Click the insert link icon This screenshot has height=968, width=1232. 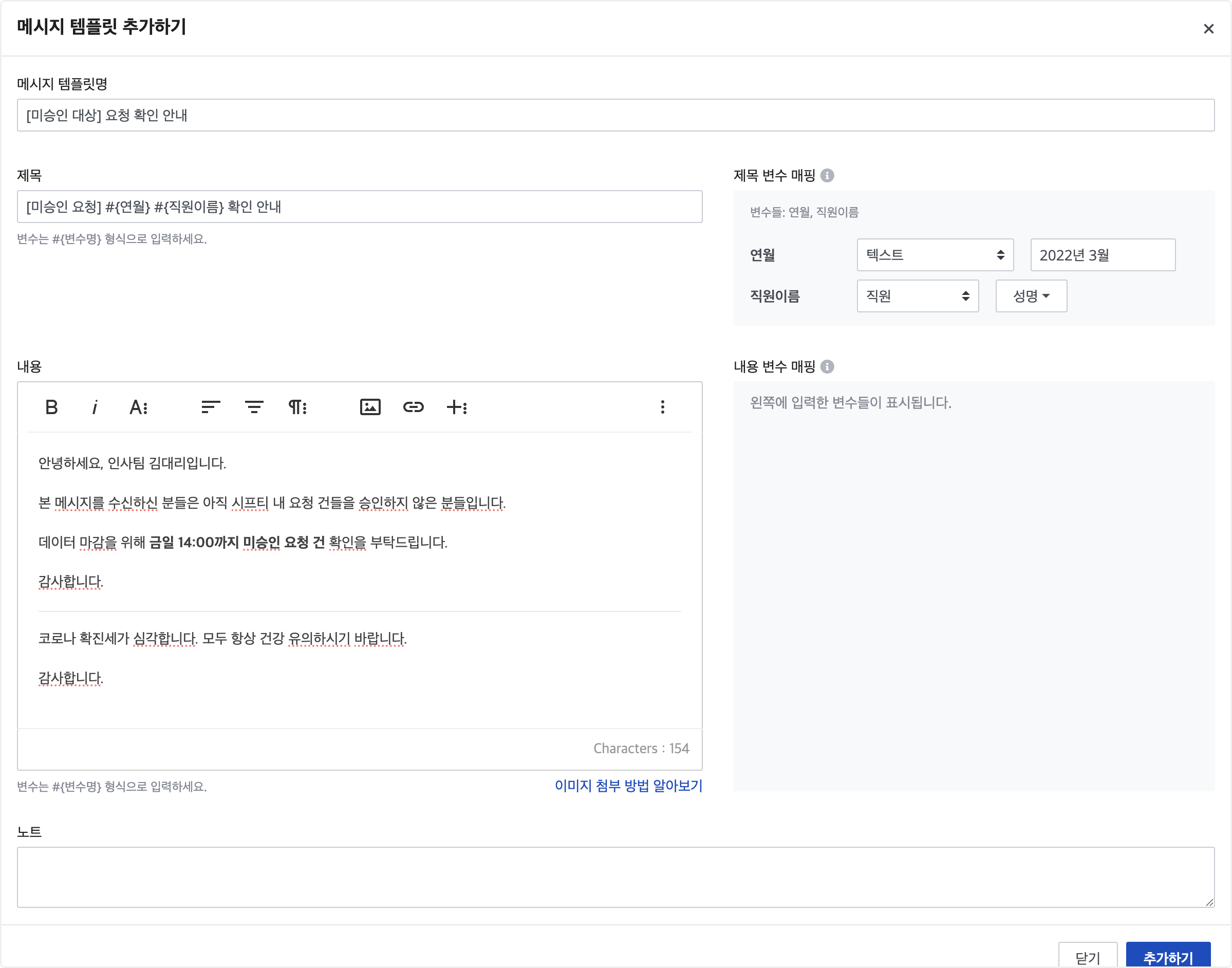coord(413,407)
